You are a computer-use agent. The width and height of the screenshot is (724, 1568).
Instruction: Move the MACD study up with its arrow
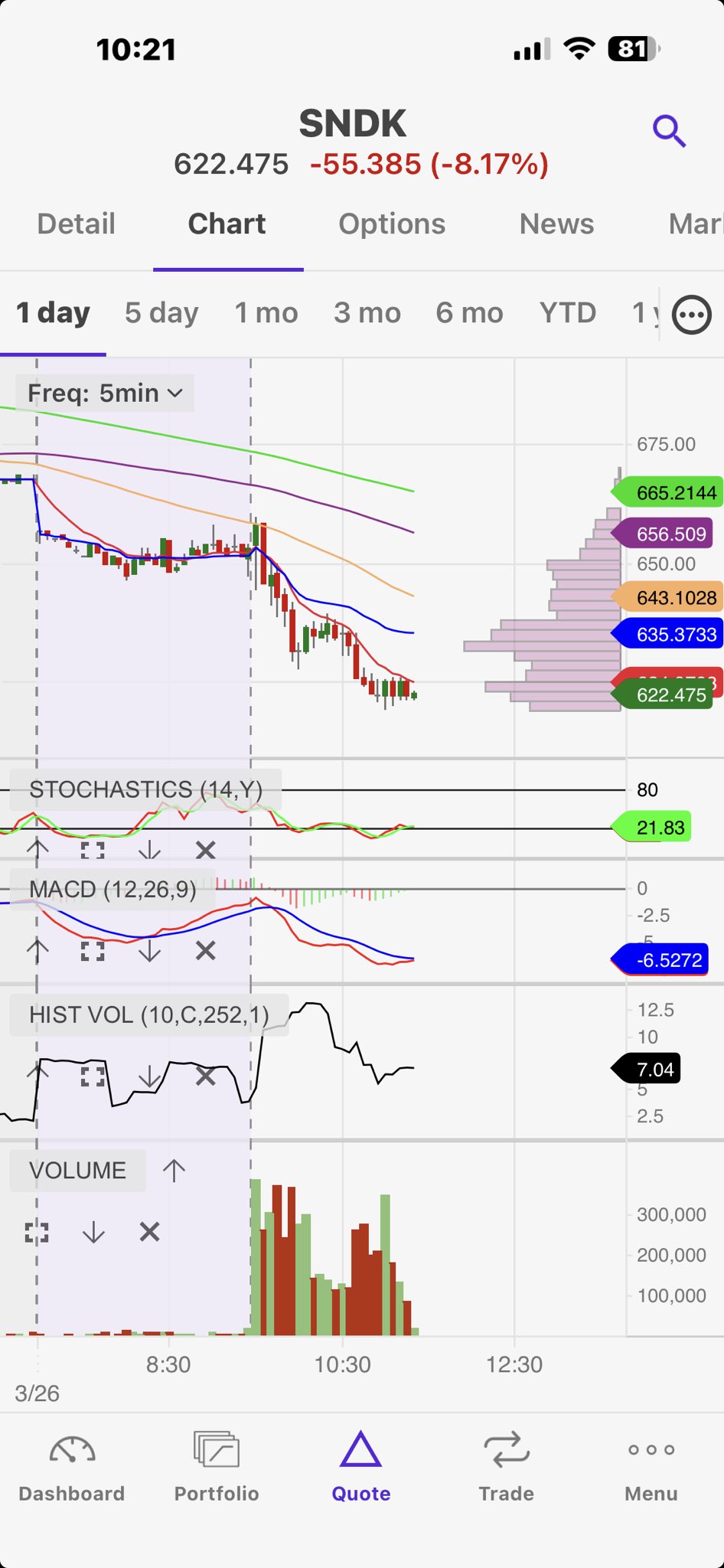click(x=38, y=951)
